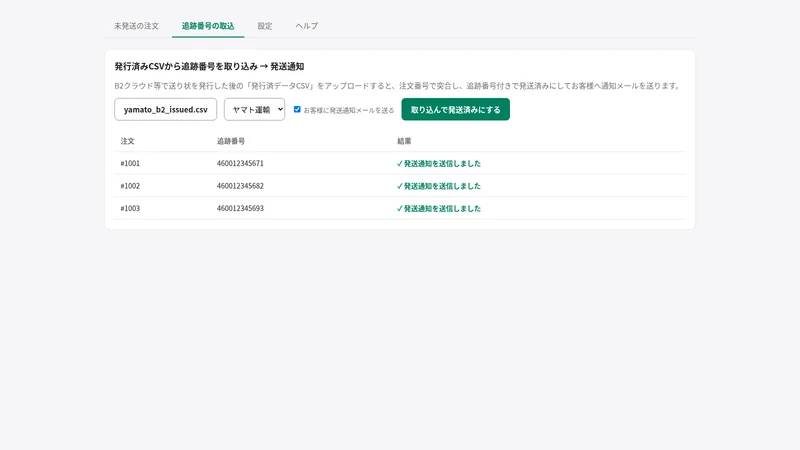Click tracking number 460012345671

[x=240, y=163]
